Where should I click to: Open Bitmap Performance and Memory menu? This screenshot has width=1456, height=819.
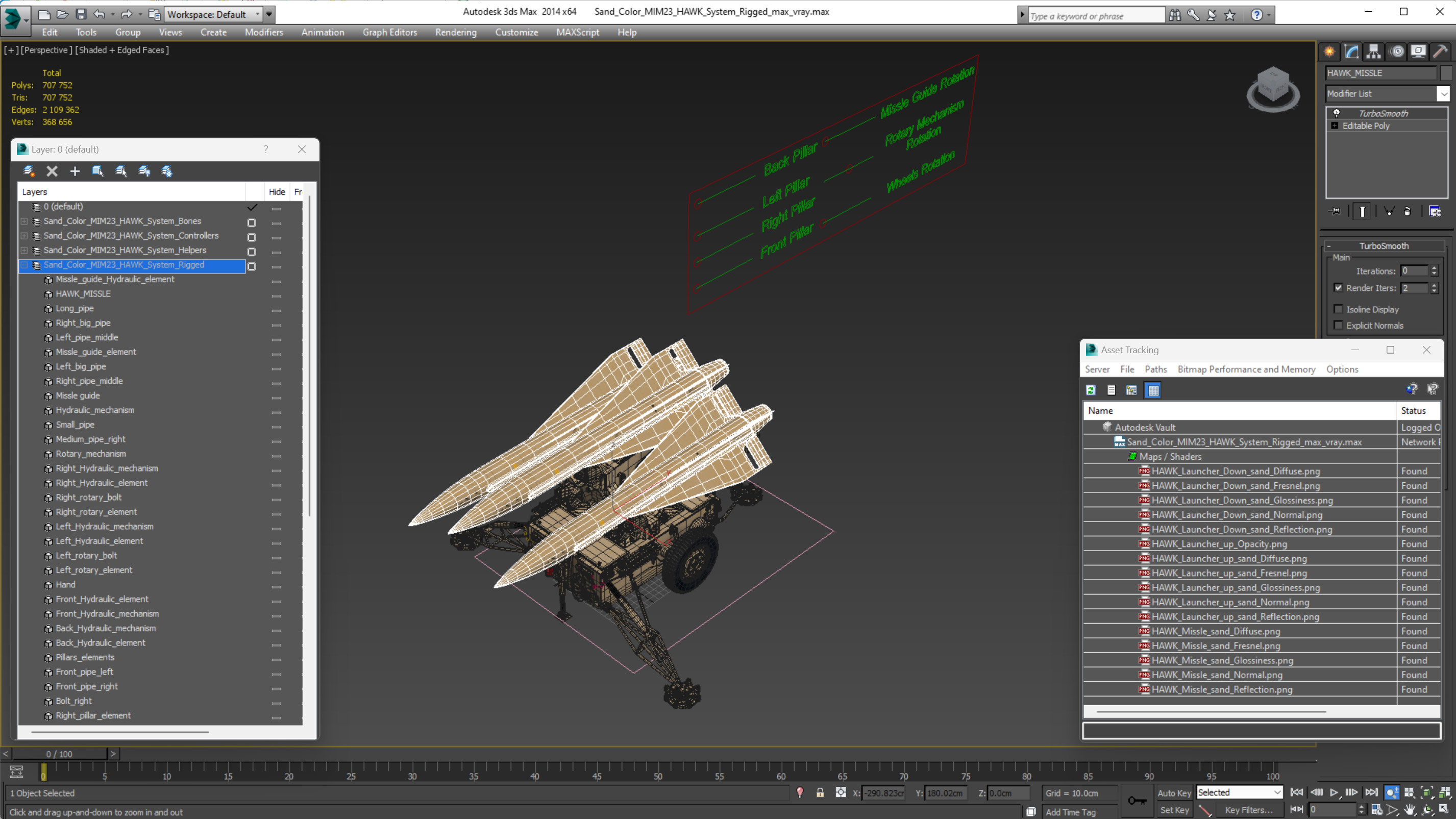click(1246, 369)
